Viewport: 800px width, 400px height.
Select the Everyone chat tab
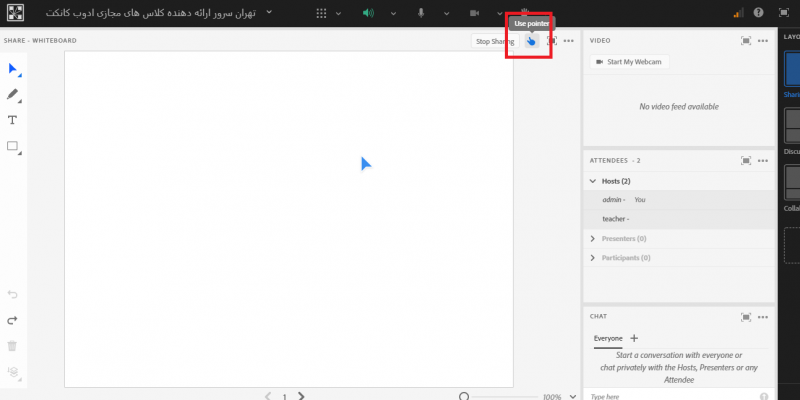tap(608, 338)
